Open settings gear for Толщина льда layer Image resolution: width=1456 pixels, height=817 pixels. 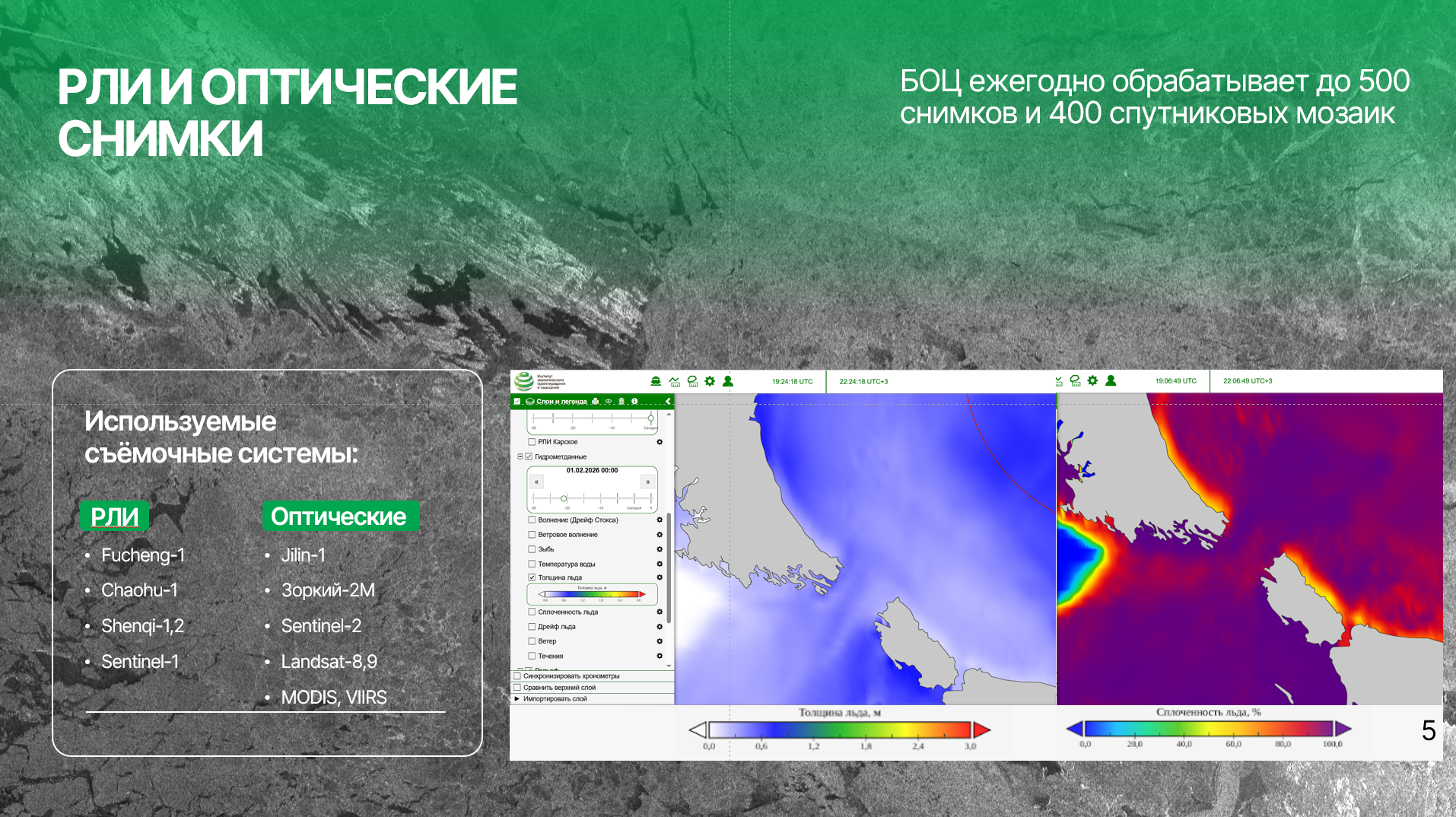pos(660,577)
